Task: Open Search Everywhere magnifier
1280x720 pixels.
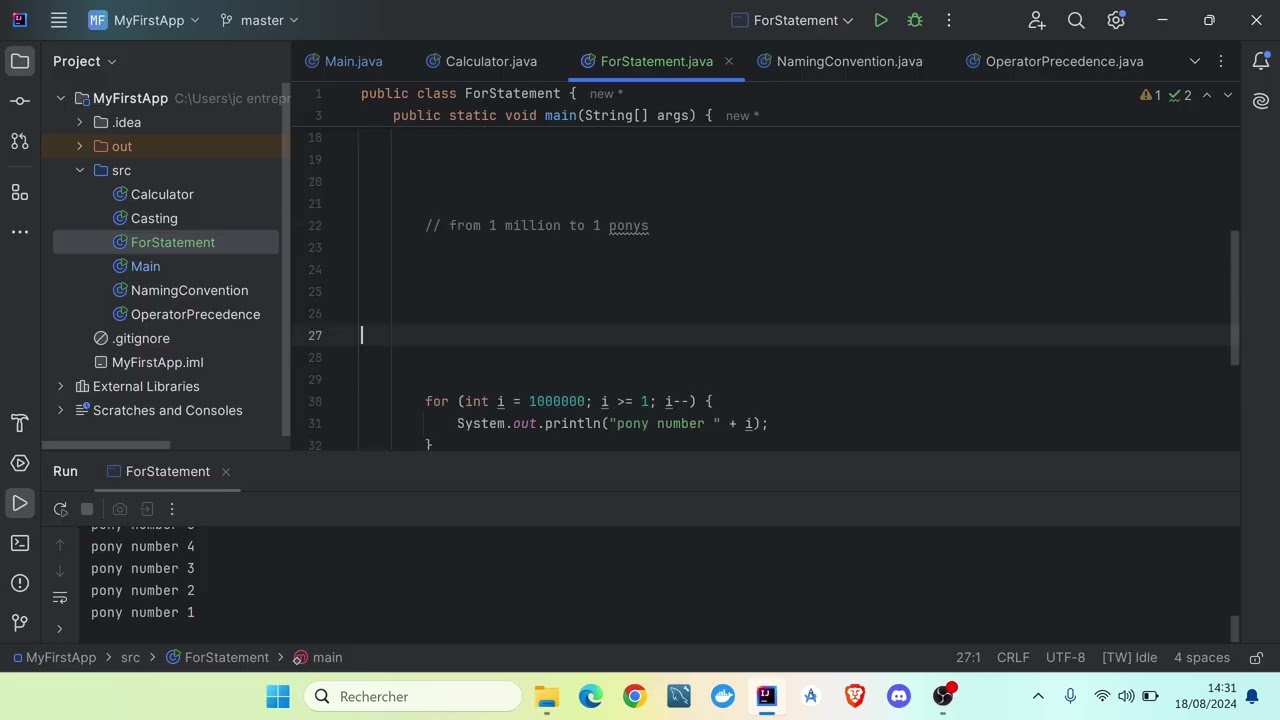Action: 1076,20
